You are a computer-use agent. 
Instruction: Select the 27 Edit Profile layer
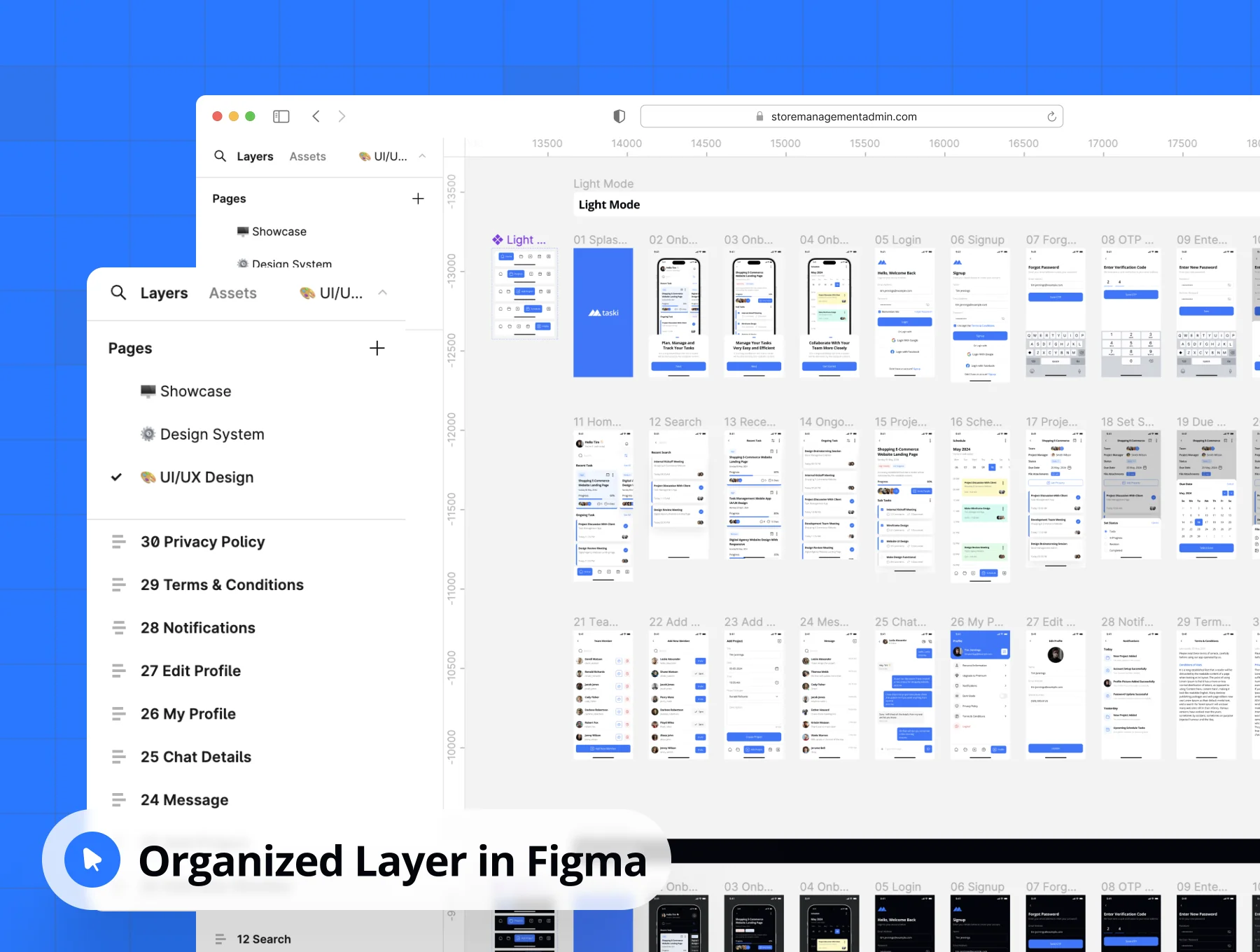(x=190, y=671)
